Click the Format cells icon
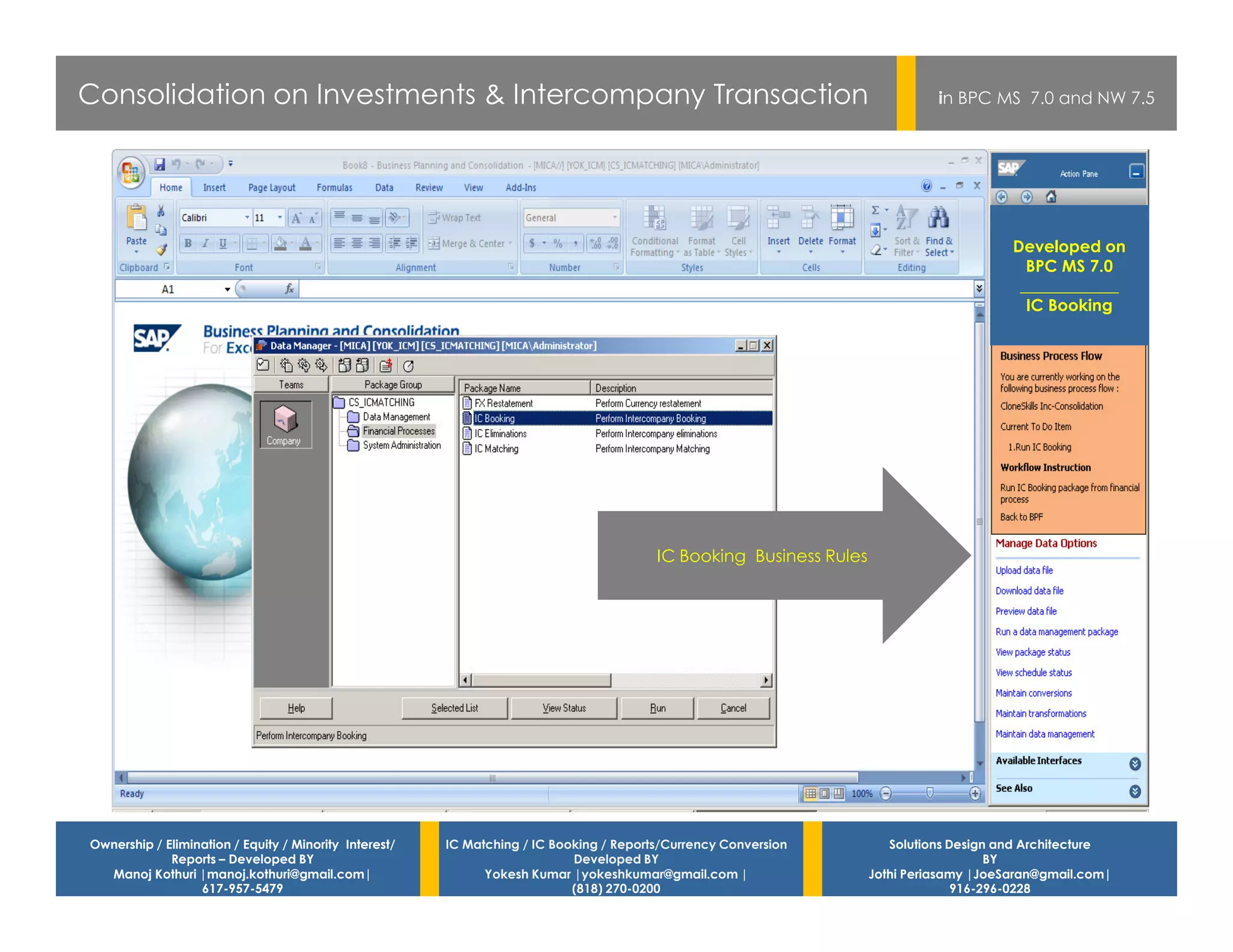Screen dimensions: 1233x952 842,218
